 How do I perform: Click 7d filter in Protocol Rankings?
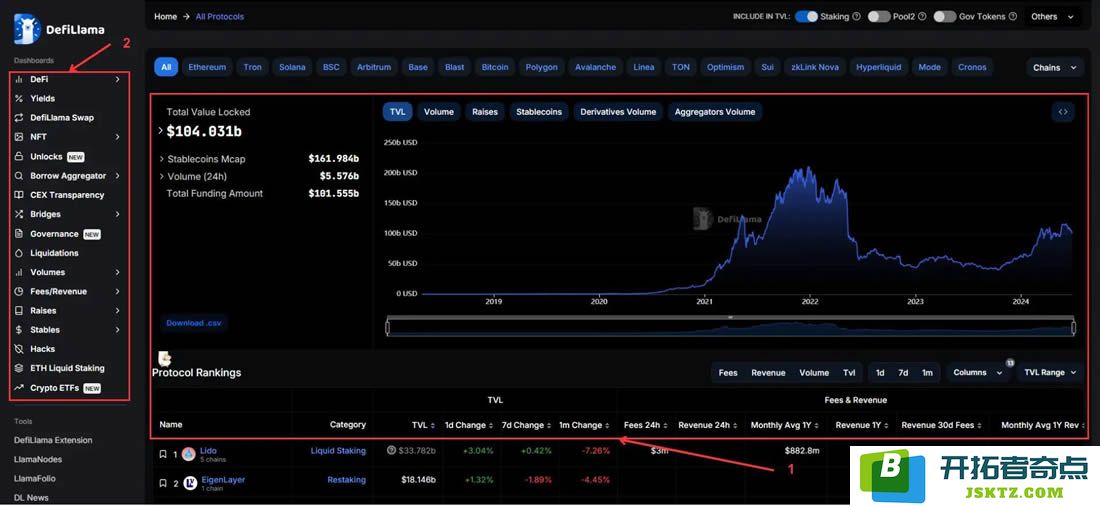click(903, 373)
